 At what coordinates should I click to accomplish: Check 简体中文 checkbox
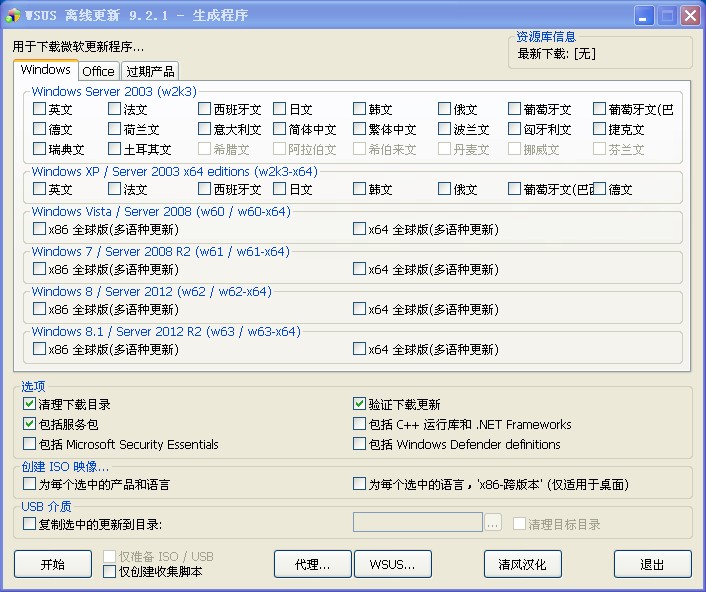pyautogui.click(x=280, y=129)
